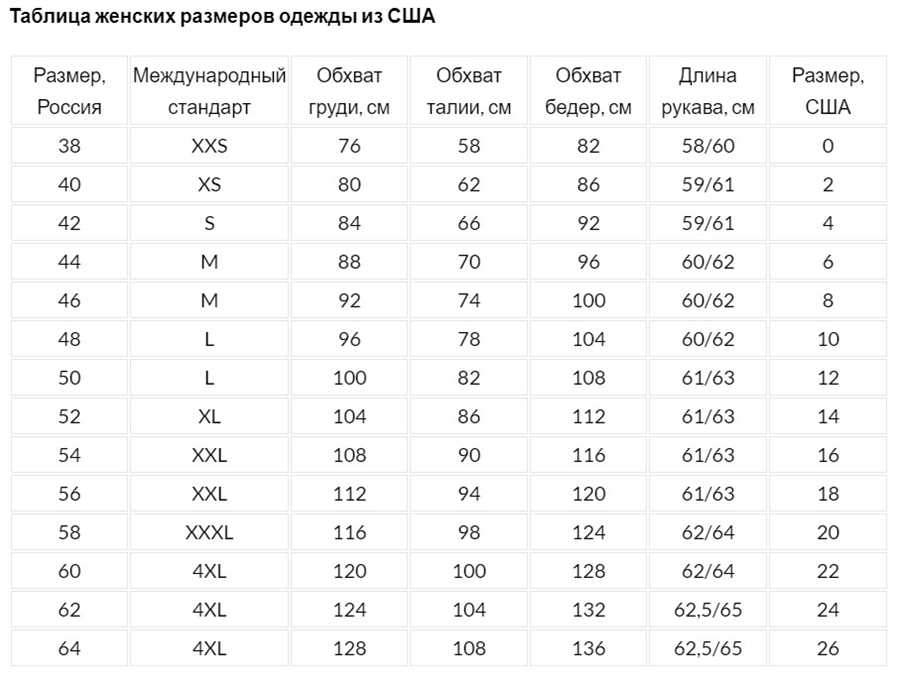
Task: Click the US size 0 cell
Action: [828, 146]
